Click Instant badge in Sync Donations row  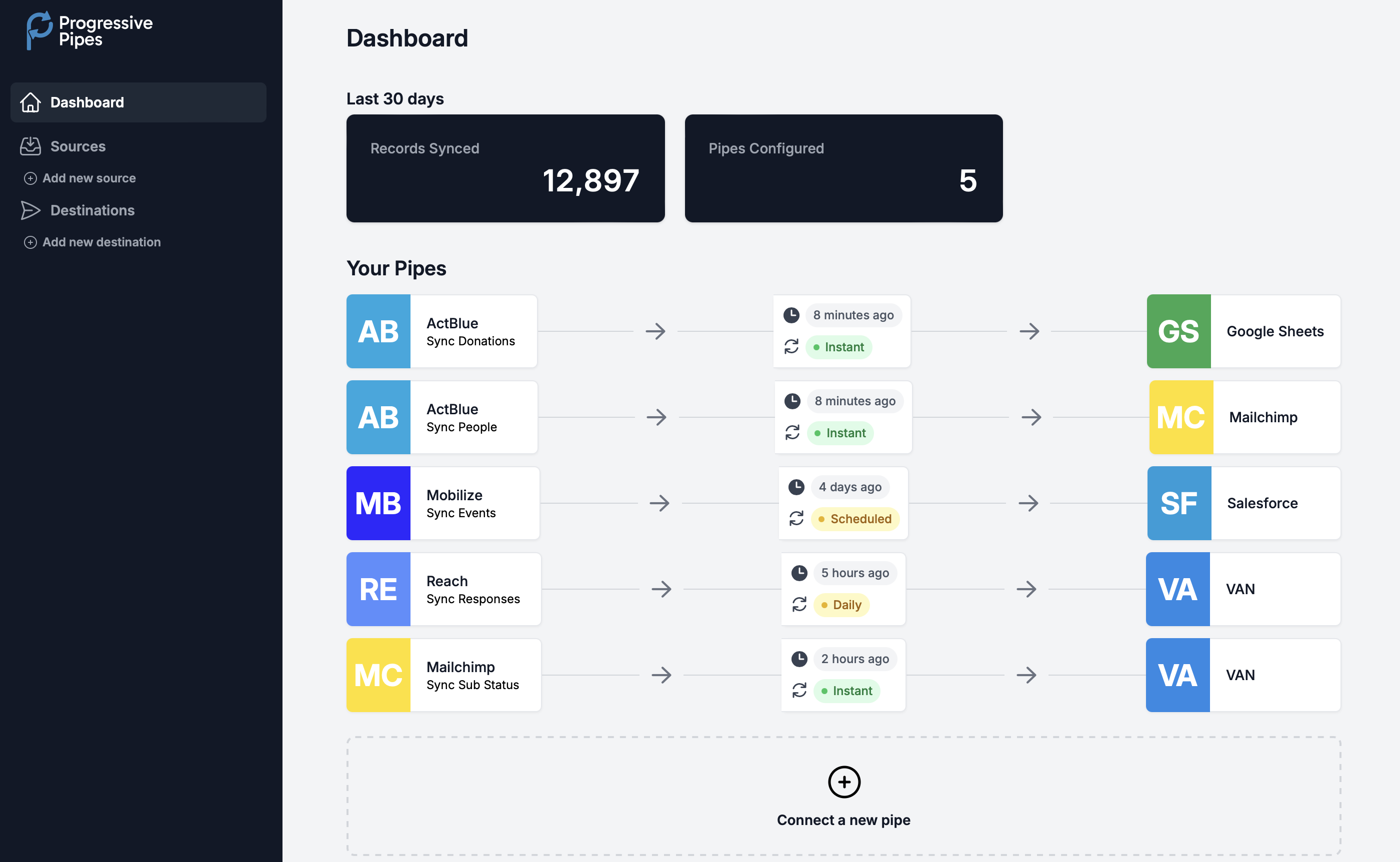[x=839, y=347]
